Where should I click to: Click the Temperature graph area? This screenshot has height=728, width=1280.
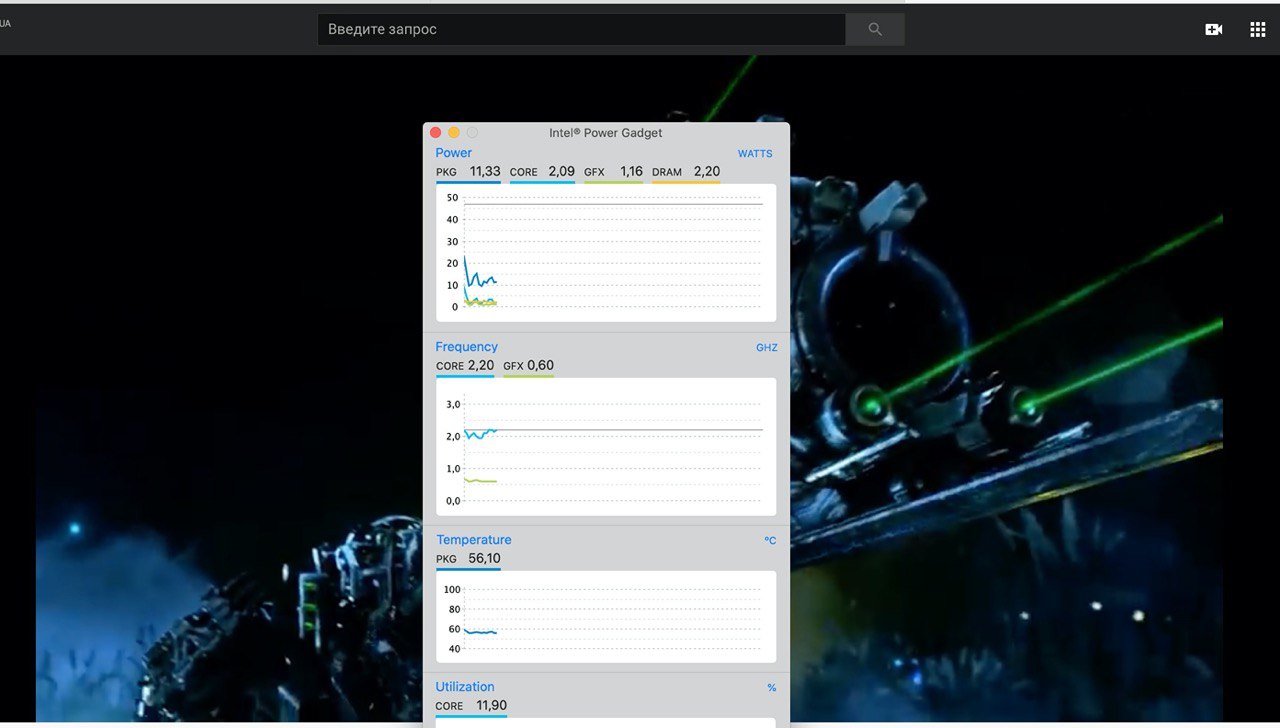pos(606,616)
